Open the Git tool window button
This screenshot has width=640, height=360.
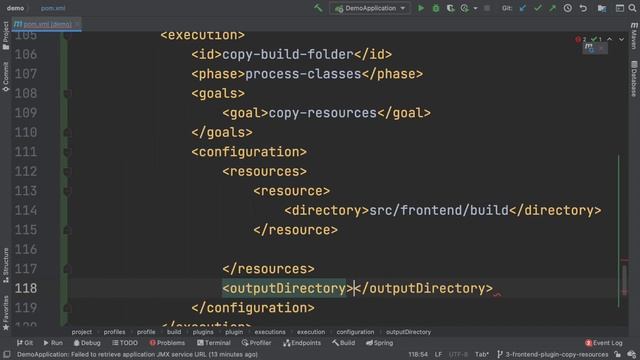[25, 343]
